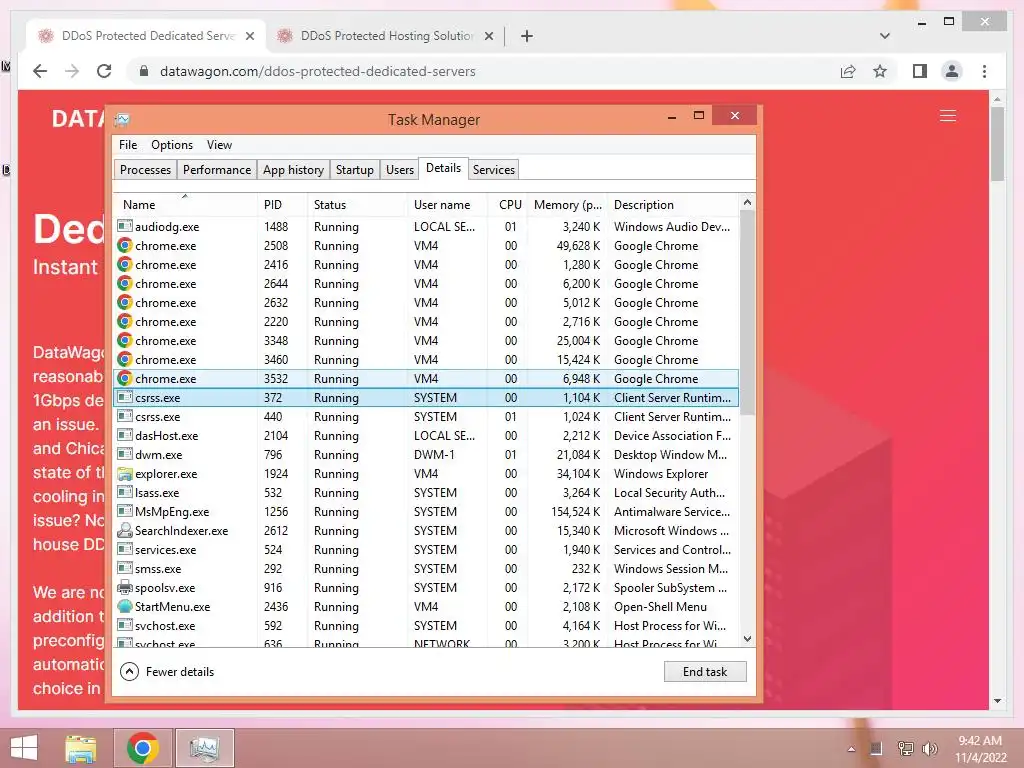Click 154,524 K memory value cell

click(x=575, y=511)
